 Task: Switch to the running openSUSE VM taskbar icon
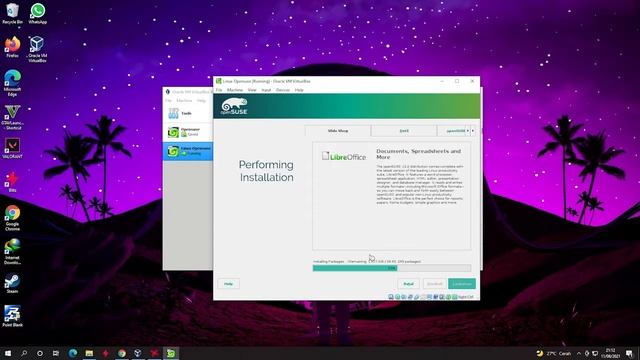click(x=171, y=353)
